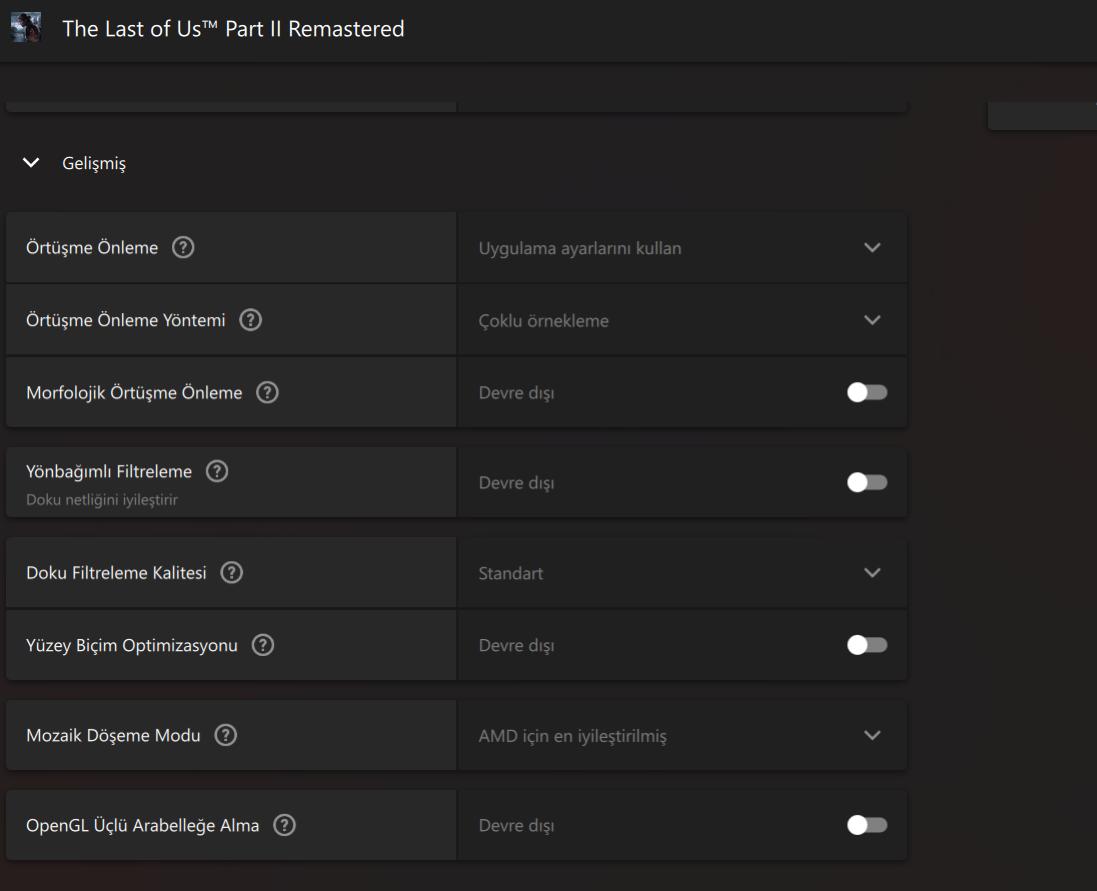1097x891 pixels.
Task: Click the help icon next to Örtüşme Önleme
Action: tap(183, 247)
